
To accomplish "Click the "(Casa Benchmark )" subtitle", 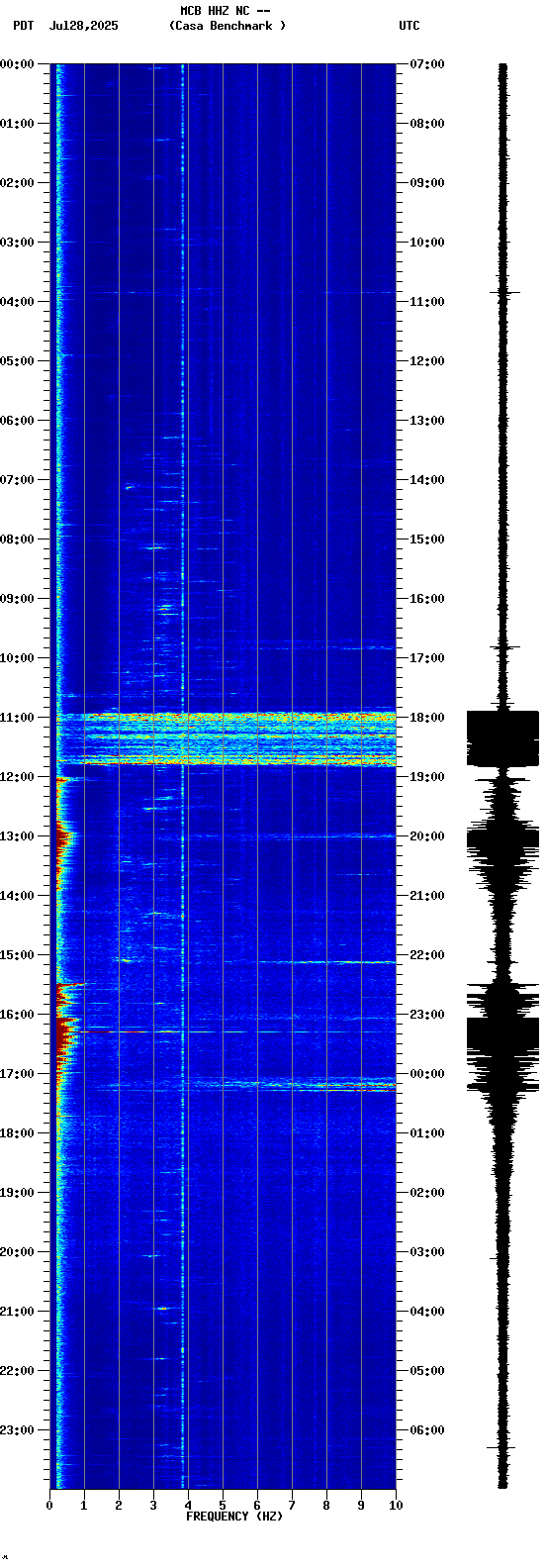I will (x=227, y=26).
